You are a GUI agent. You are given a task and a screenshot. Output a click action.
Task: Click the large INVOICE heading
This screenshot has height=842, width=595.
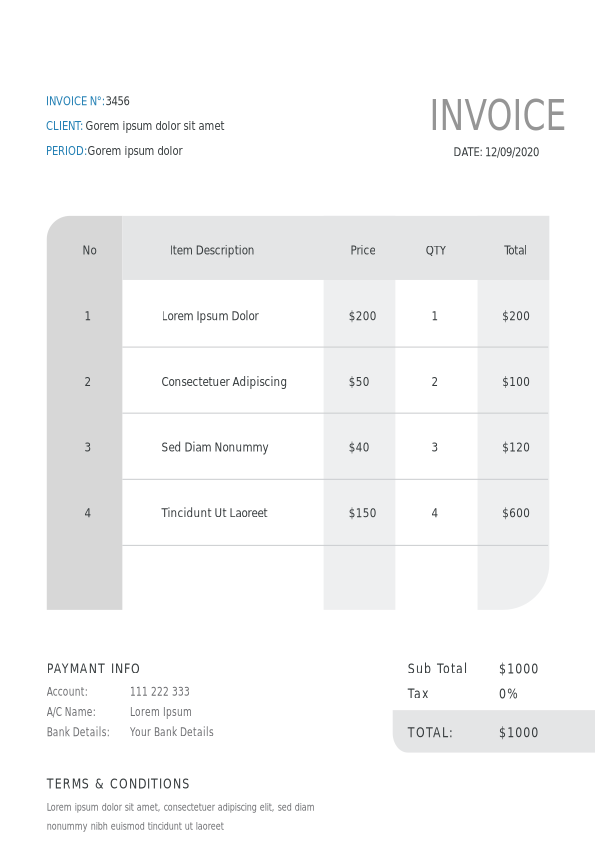click(497, 115)
